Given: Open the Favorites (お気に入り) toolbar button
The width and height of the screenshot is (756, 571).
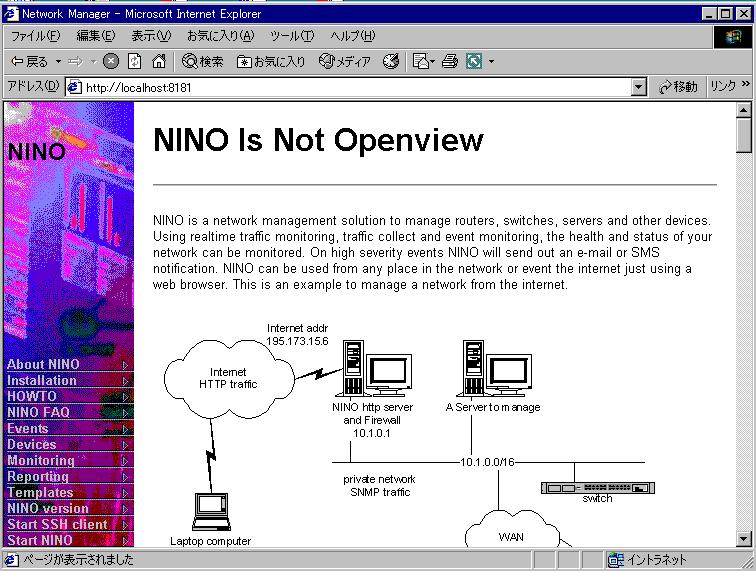Looking at the screenshot, I should click(271, 62).
